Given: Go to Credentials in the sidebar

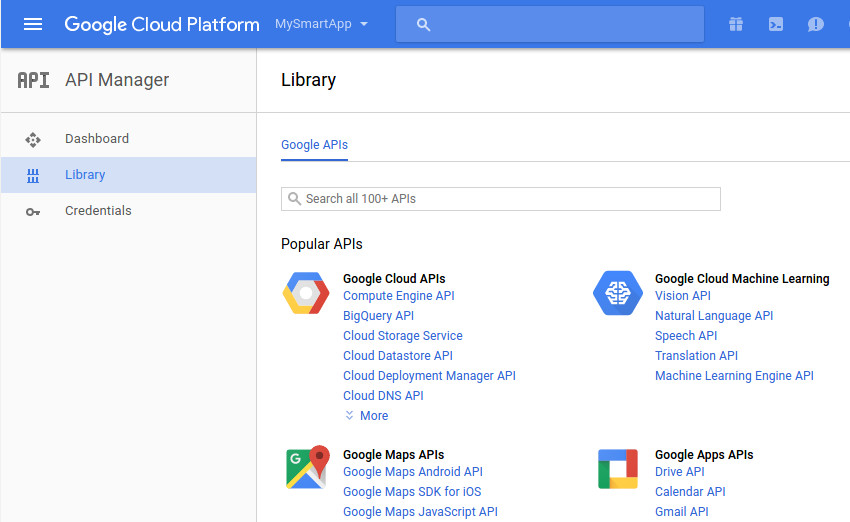Looking at the screenshot, I should coord(128,211).
